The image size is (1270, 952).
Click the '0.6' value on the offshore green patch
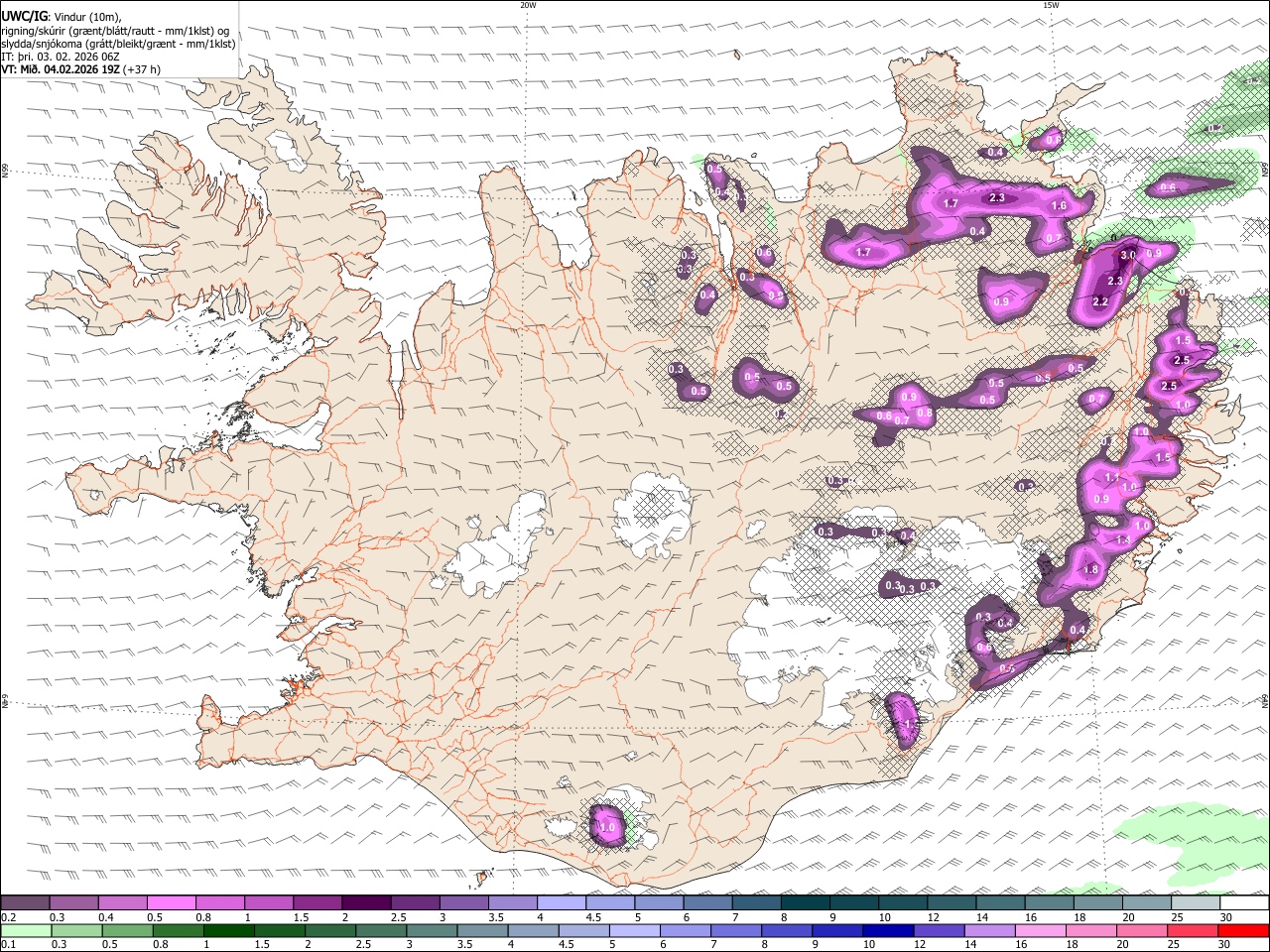click(1168, 187)
